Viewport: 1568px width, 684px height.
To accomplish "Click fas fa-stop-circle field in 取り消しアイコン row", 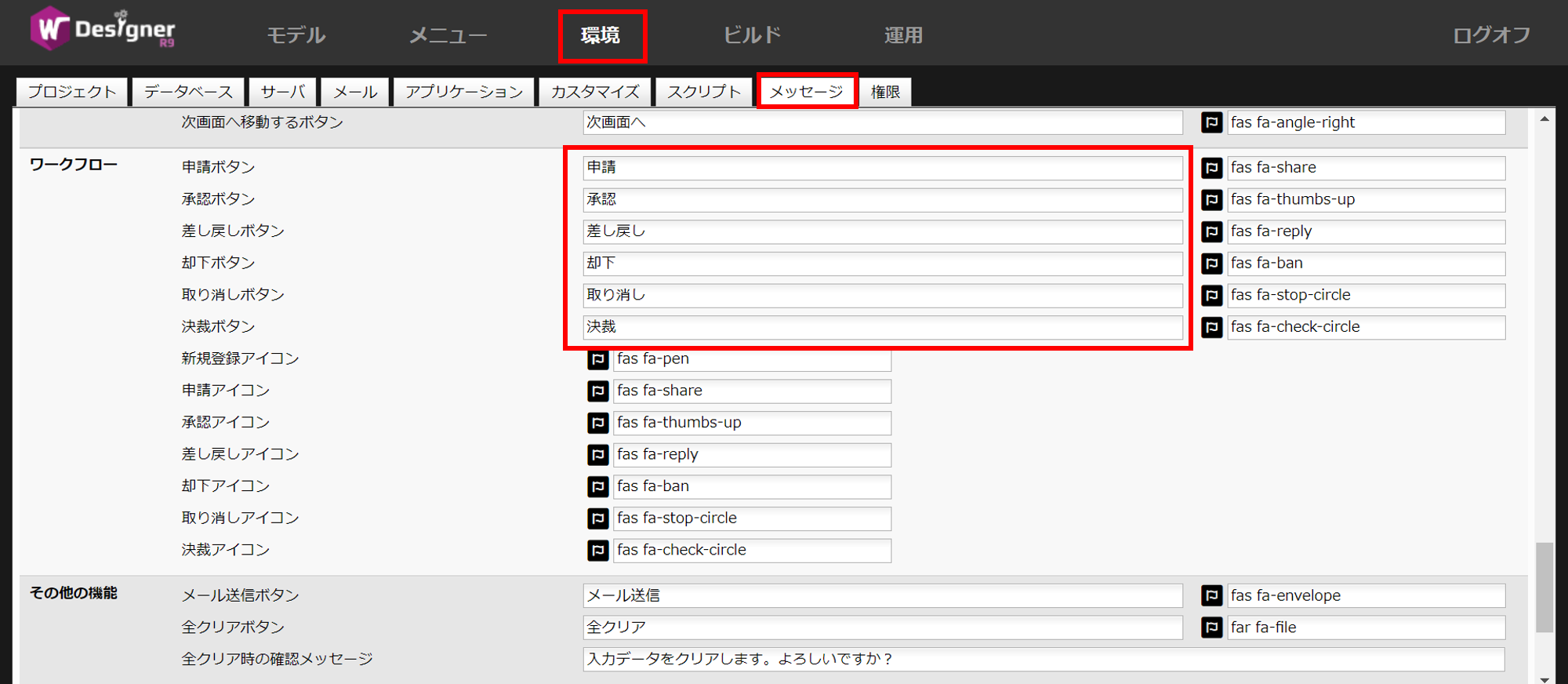I will point(752,518).
